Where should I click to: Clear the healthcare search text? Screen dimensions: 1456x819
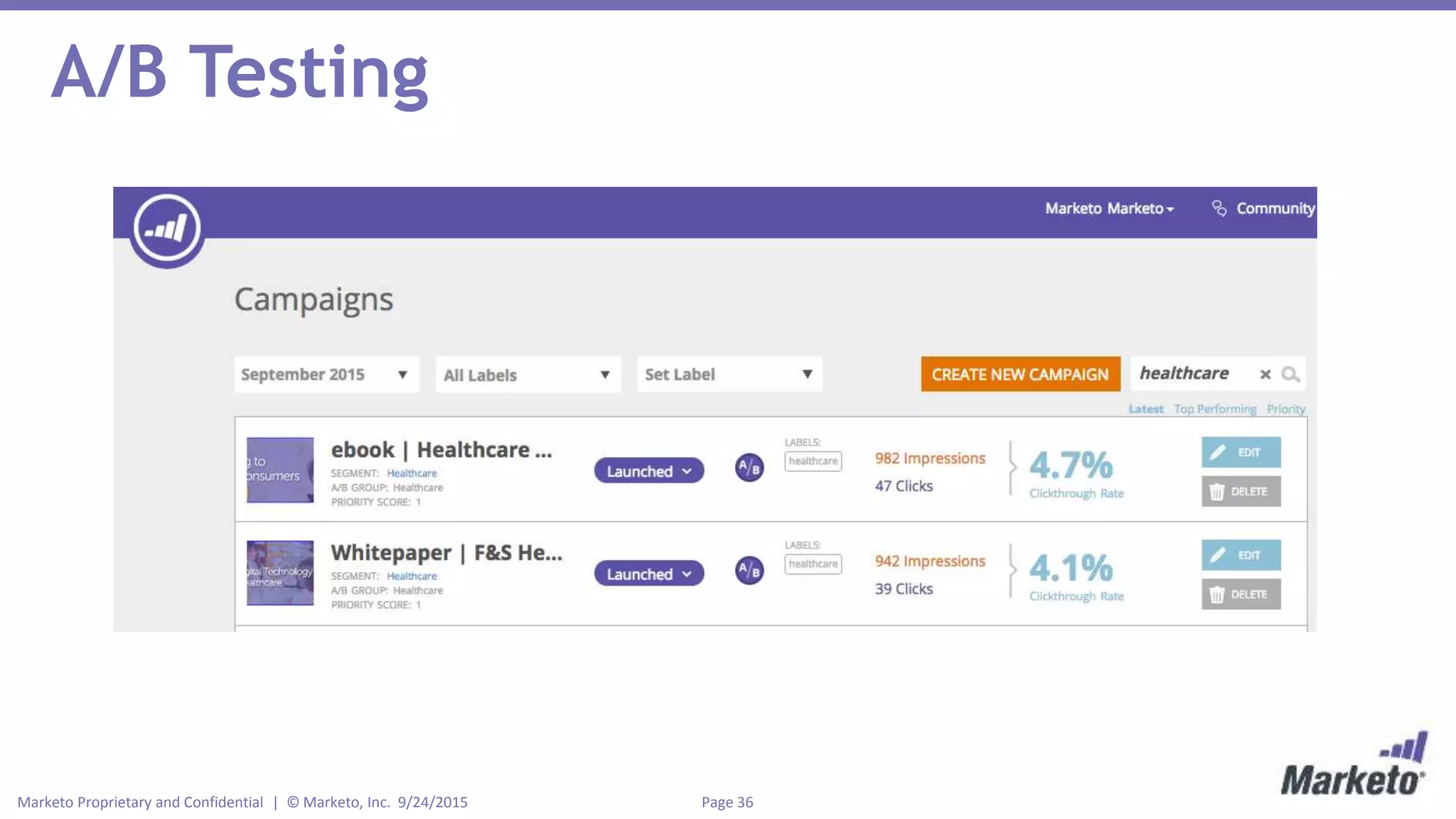pos(1265,375)
